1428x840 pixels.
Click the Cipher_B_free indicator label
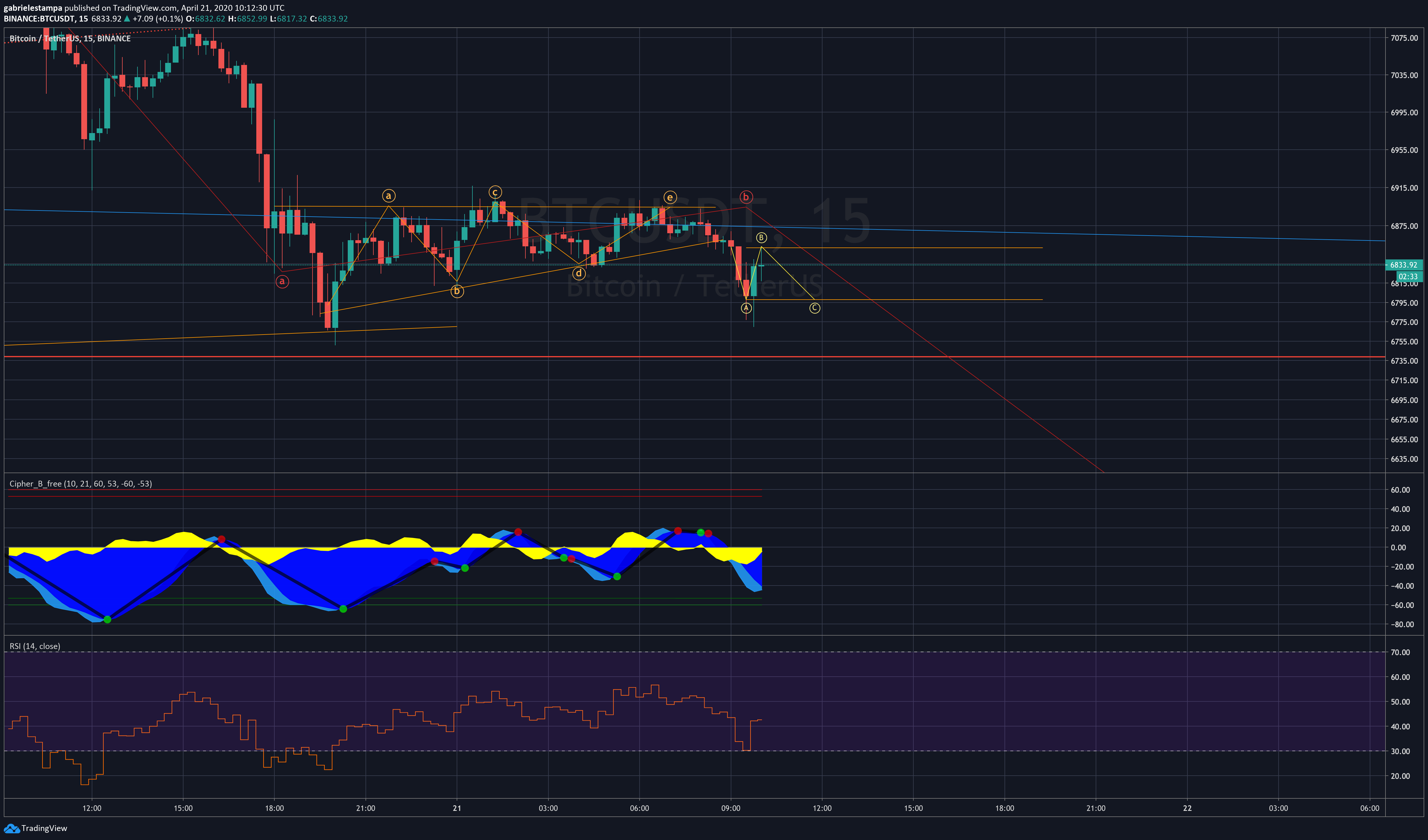pyautogui.click(x=80, y=484)
